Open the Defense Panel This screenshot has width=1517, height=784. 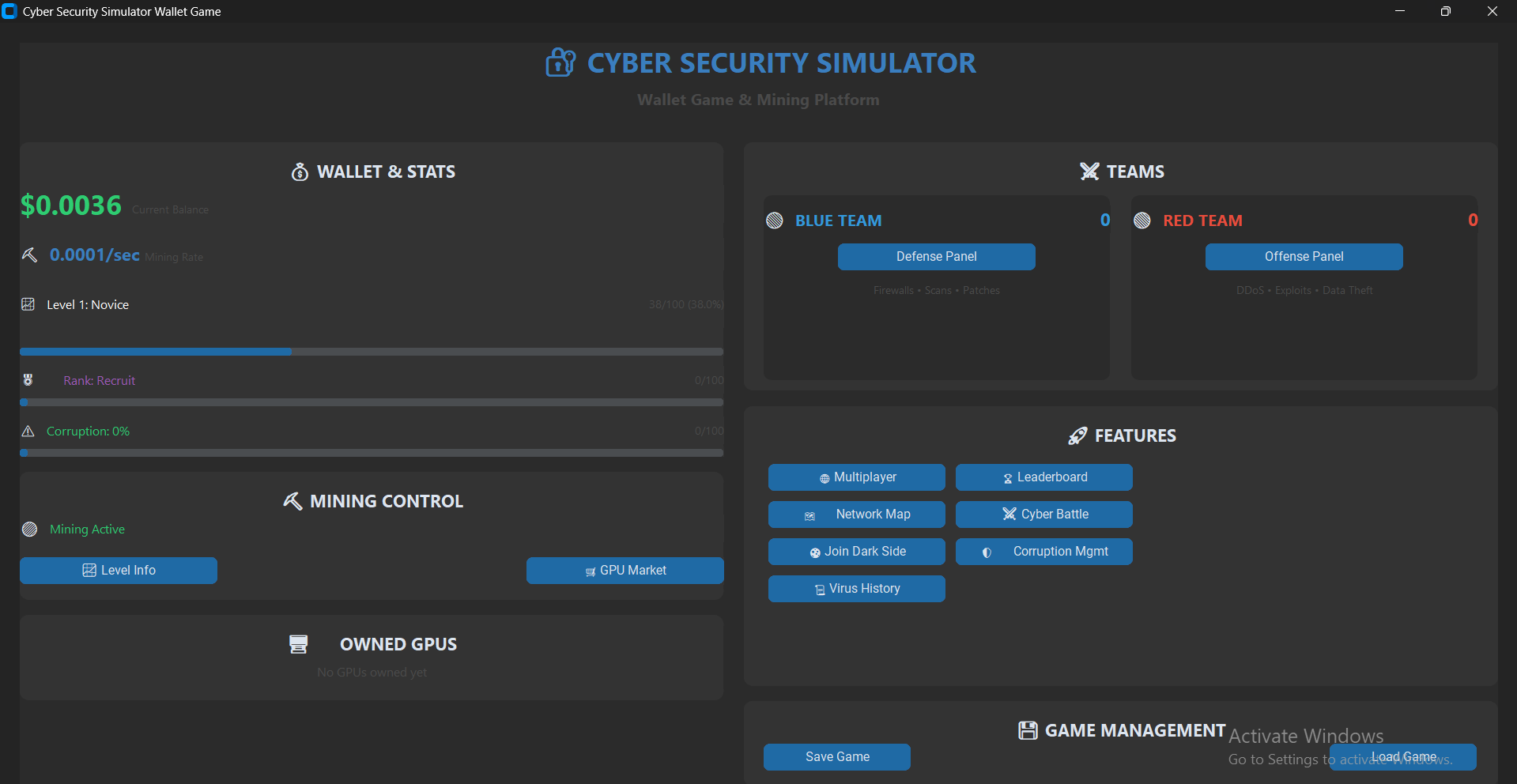936,257
